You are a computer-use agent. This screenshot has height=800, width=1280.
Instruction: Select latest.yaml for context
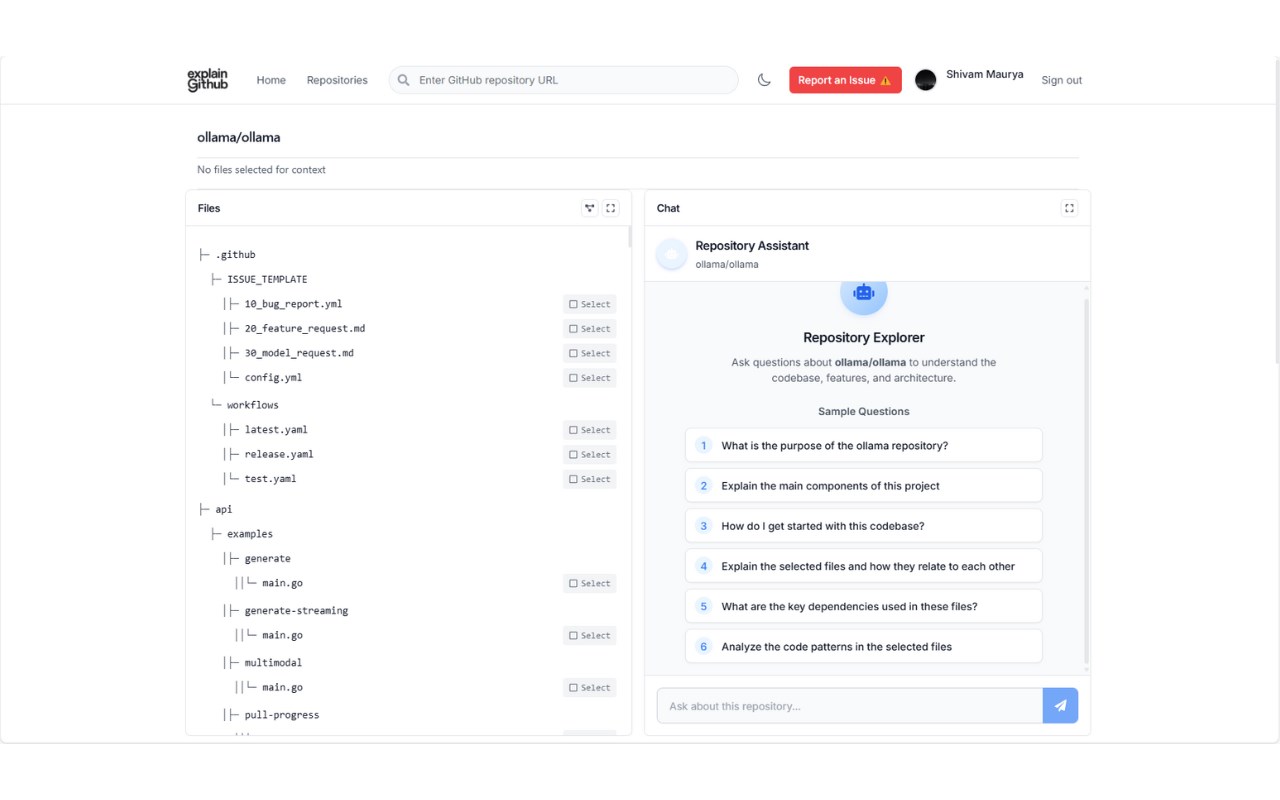(590, 430)
